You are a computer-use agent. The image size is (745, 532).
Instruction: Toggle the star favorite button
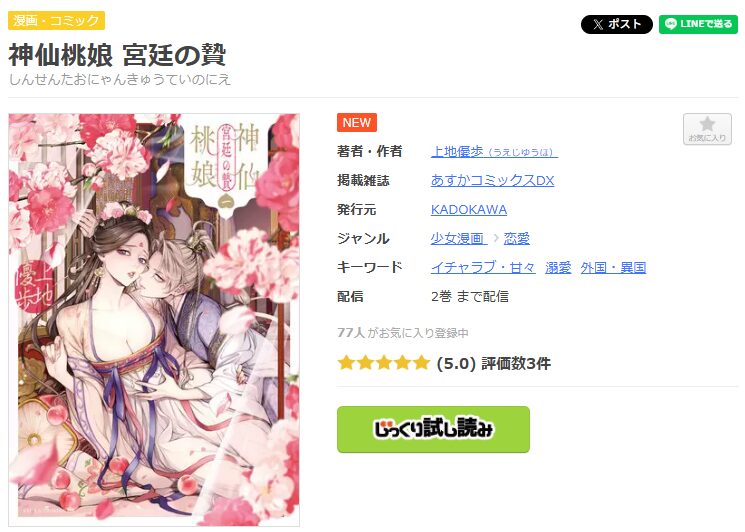707,129
